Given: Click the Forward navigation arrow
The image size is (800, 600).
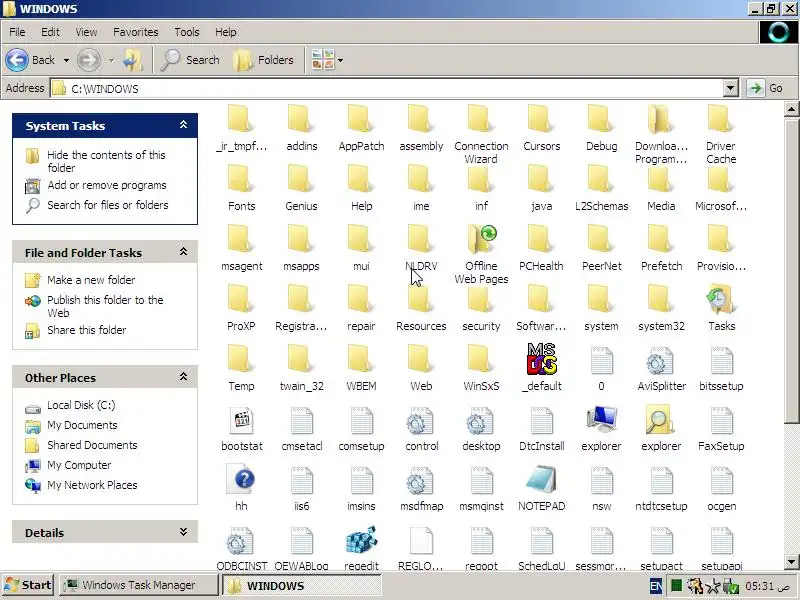Looking at the screenshot, I should [89, 60].
